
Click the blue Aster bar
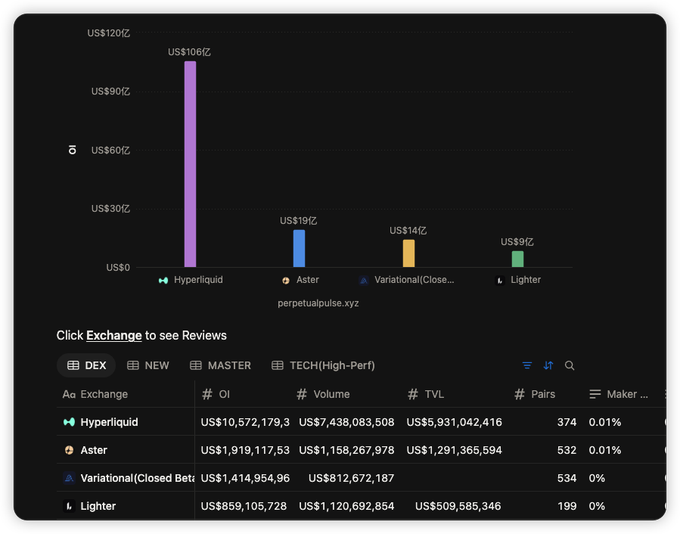[x=299, y=249]
